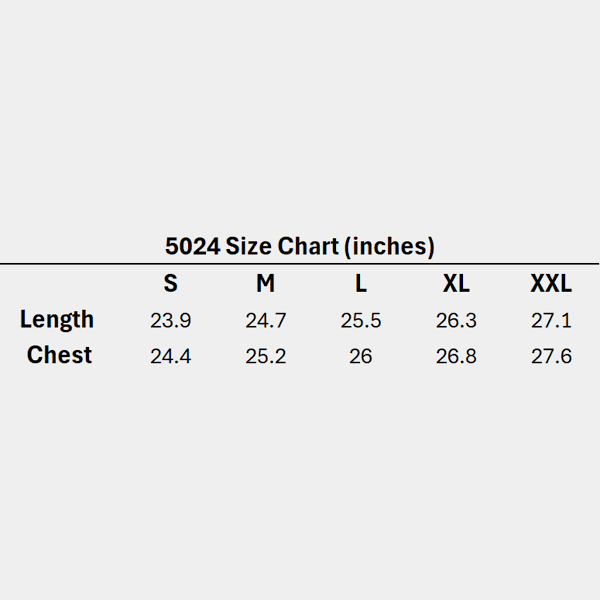Screen dimensions: 600x600
Task: Select the XXL size column header
Action: coord(551,284)
